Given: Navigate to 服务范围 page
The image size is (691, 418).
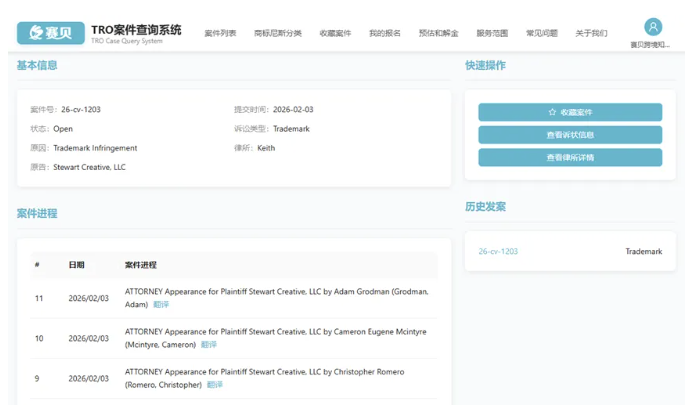Looking at the screenshot, I should (492, 34).
